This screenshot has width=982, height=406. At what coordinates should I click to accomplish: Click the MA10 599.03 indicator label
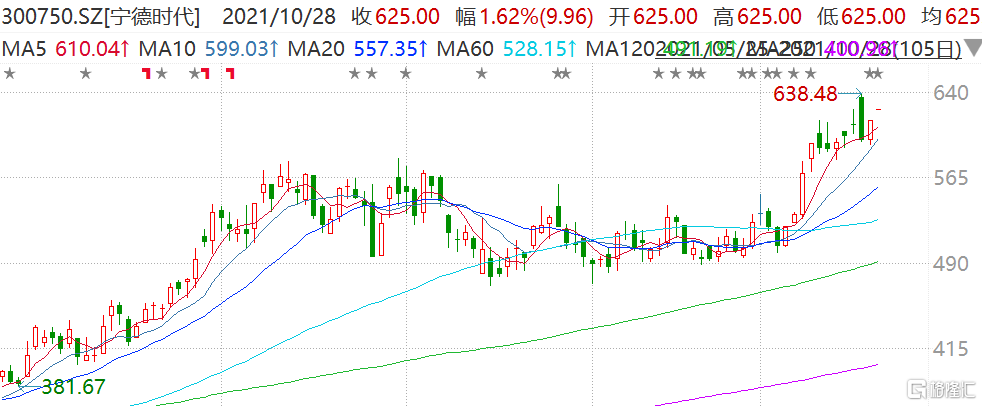(x=209, y=48)
